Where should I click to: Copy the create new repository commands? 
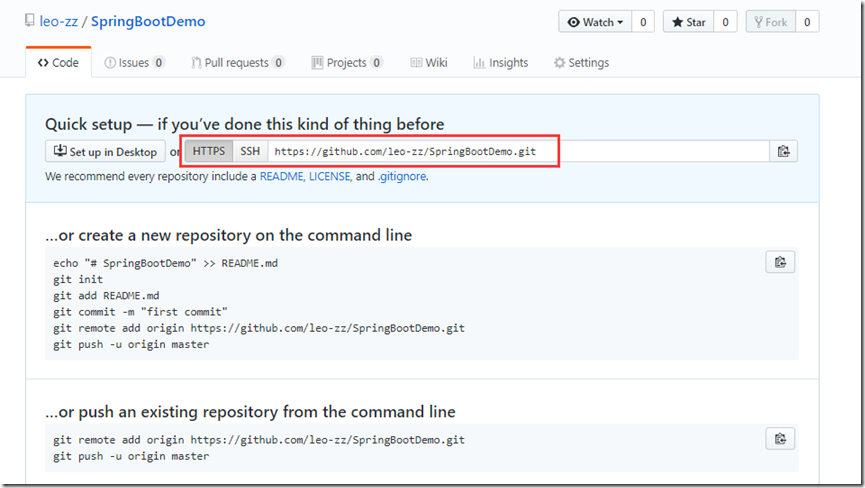click(780, 263)
